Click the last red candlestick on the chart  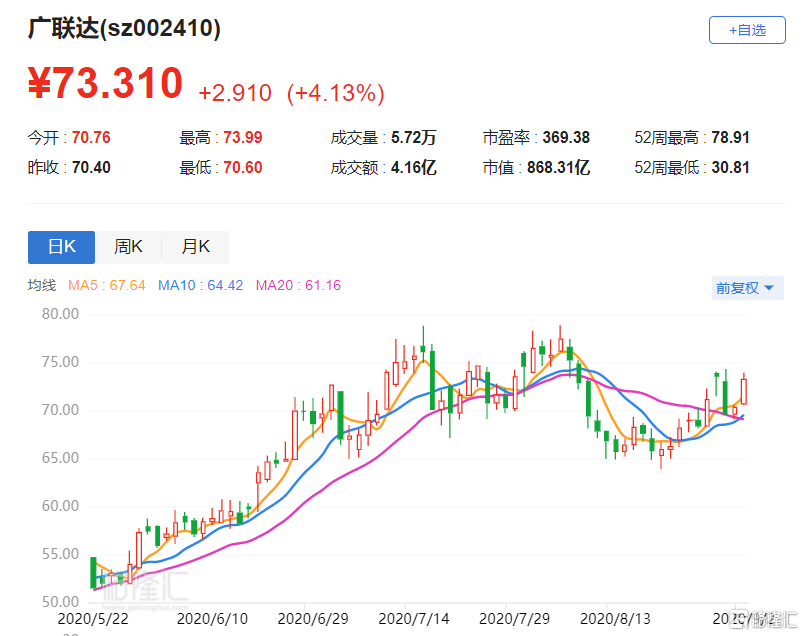[744, 391]
